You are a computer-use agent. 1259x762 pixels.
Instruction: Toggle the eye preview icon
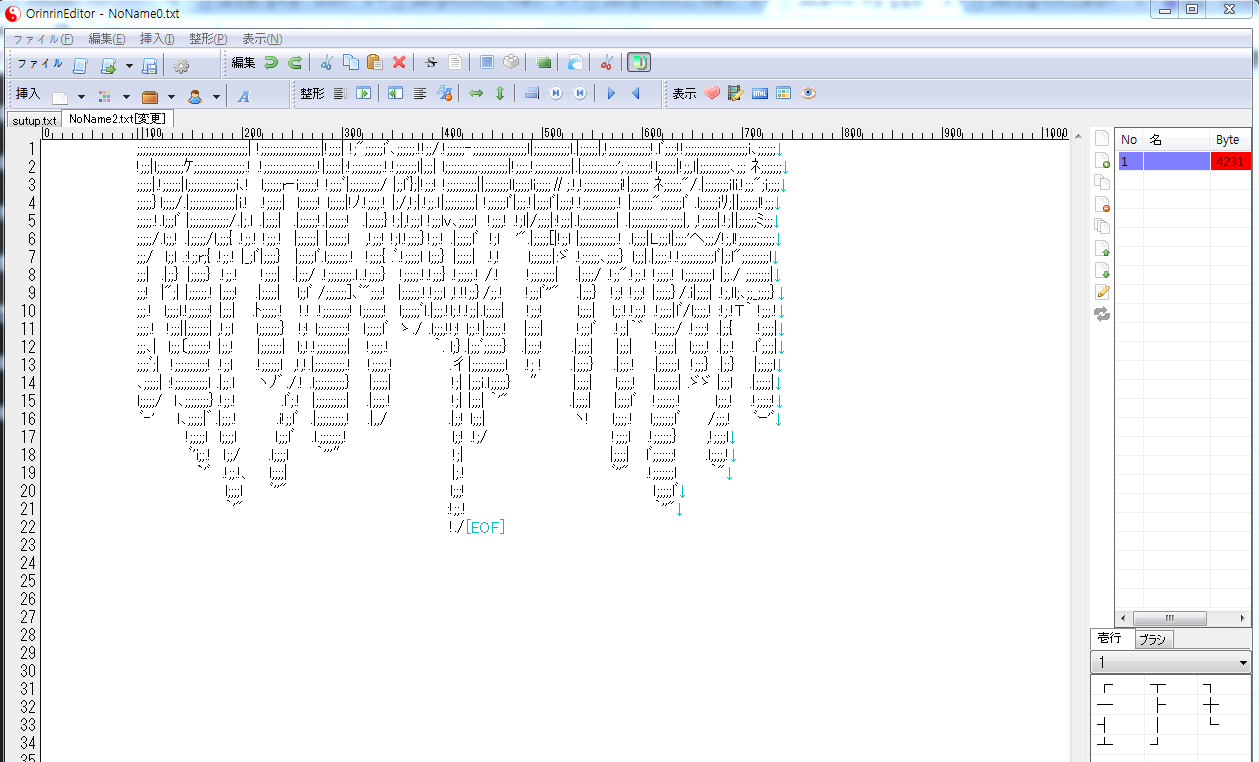[808, 94]
